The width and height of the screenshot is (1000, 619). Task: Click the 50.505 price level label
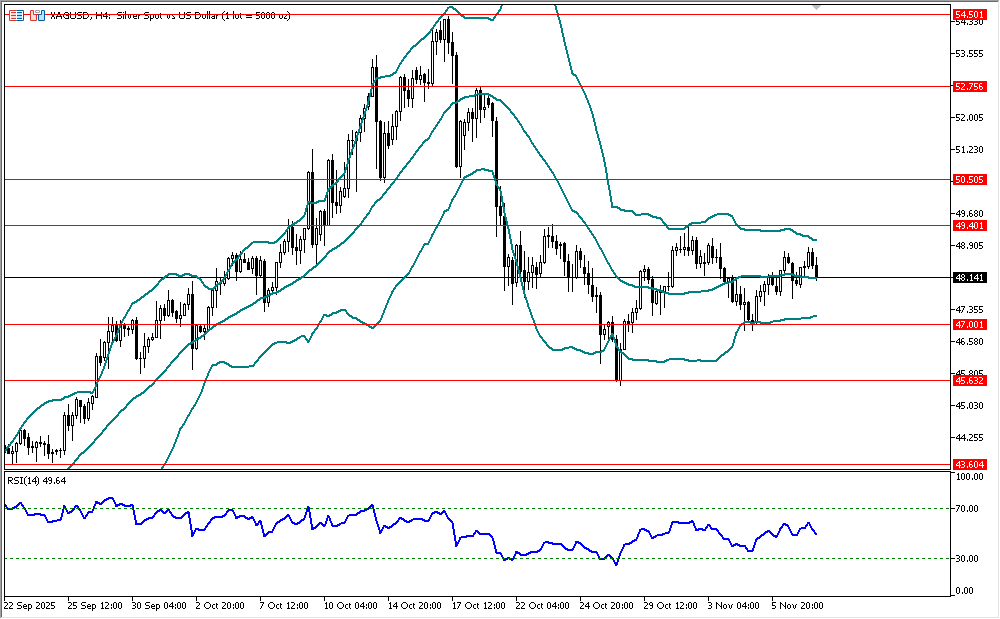[969, 180]
